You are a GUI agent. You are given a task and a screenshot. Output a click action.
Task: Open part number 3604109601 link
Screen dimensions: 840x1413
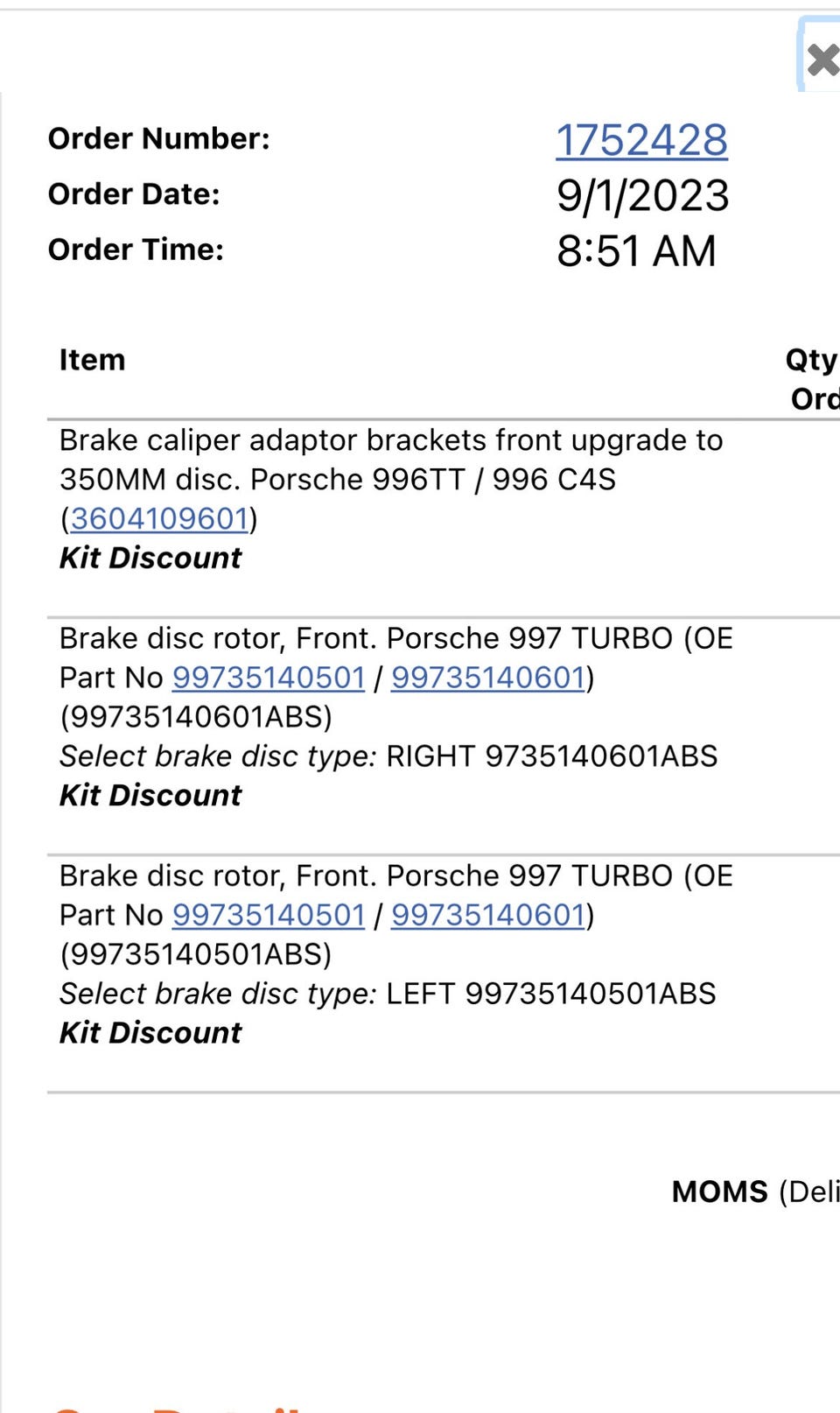(159, 518)
